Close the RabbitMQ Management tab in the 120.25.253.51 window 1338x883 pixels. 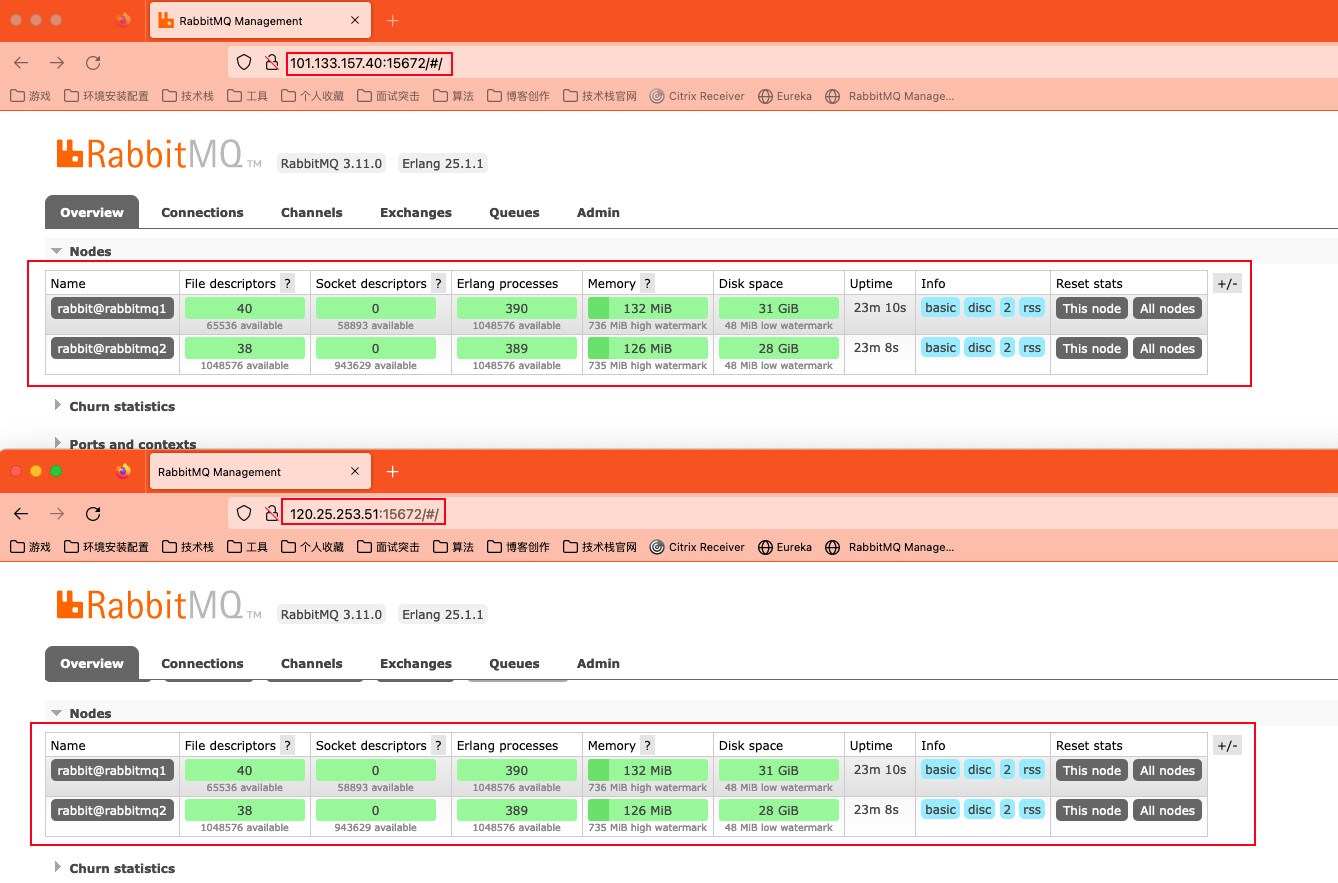pyautogui.click(x=355, y=471)
